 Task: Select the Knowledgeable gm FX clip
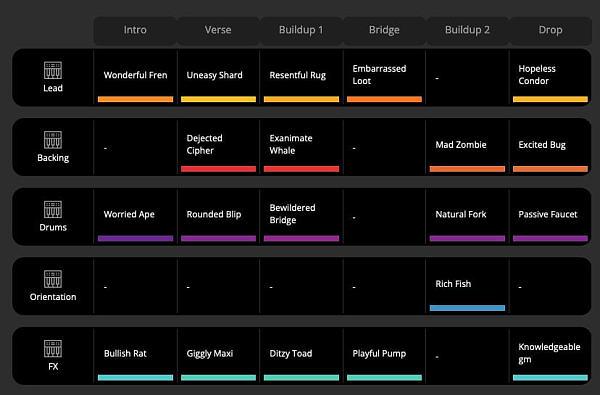[x=550, y=356]
